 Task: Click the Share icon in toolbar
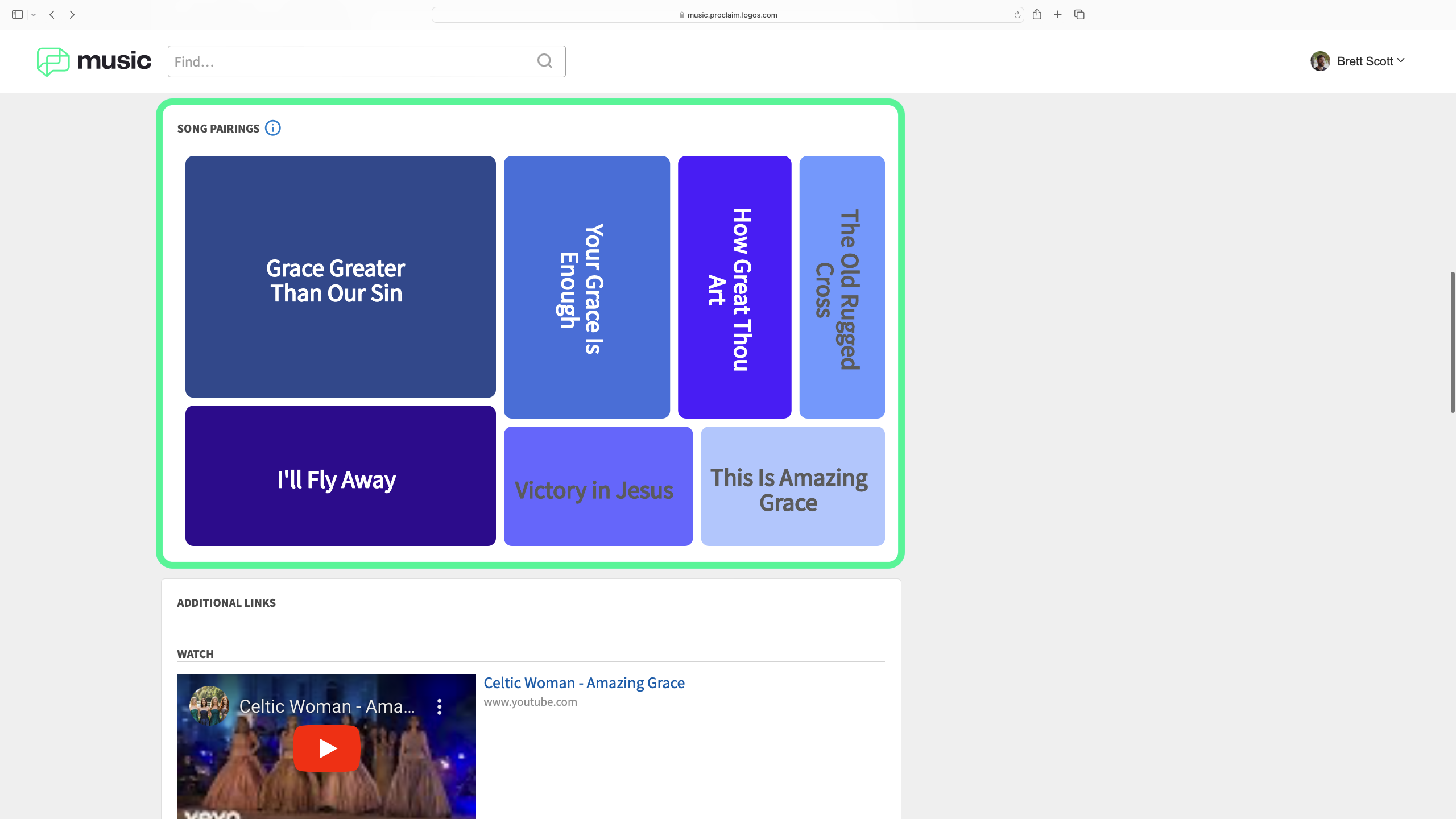[1037, 15]
